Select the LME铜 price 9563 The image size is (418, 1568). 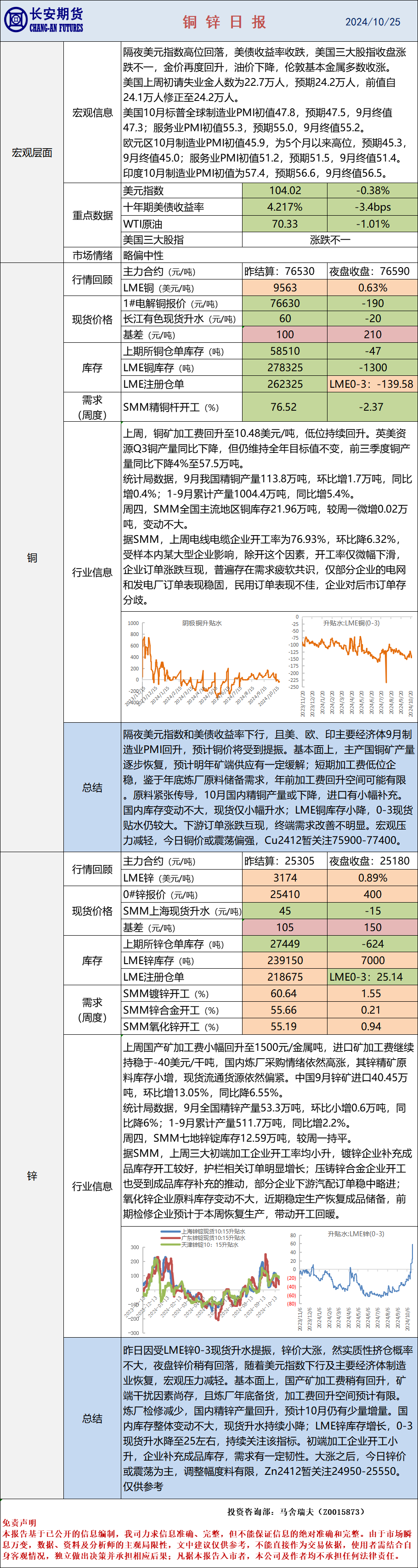(x=284, y=288)
